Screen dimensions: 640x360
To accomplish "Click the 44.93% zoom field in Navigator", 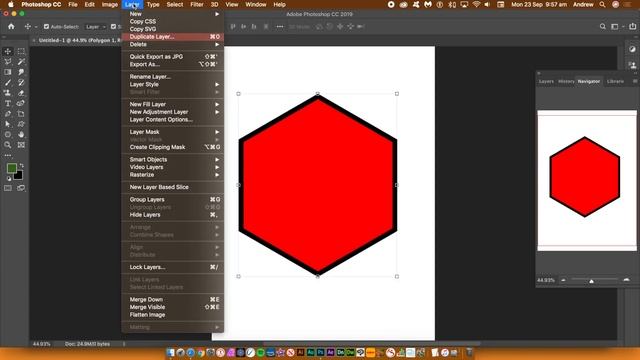I will [x=546, y=280].
